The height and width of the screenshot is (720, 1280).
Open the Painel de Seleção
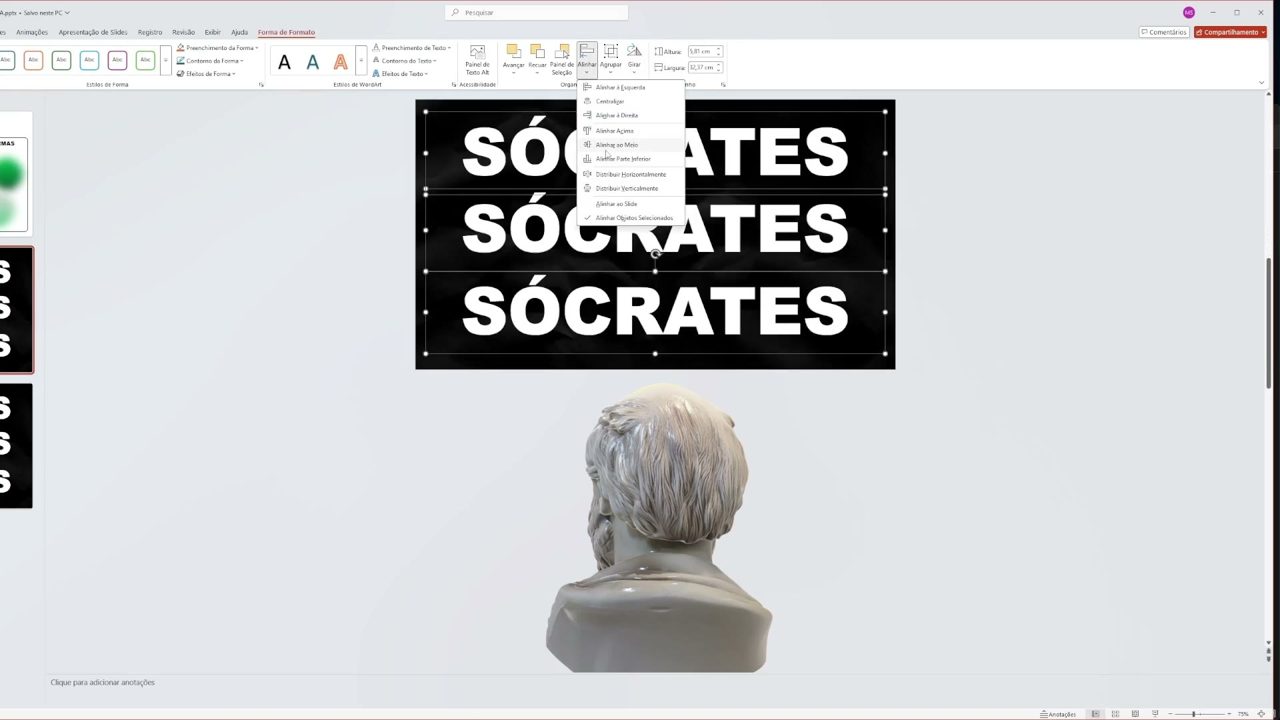point(562,59)
